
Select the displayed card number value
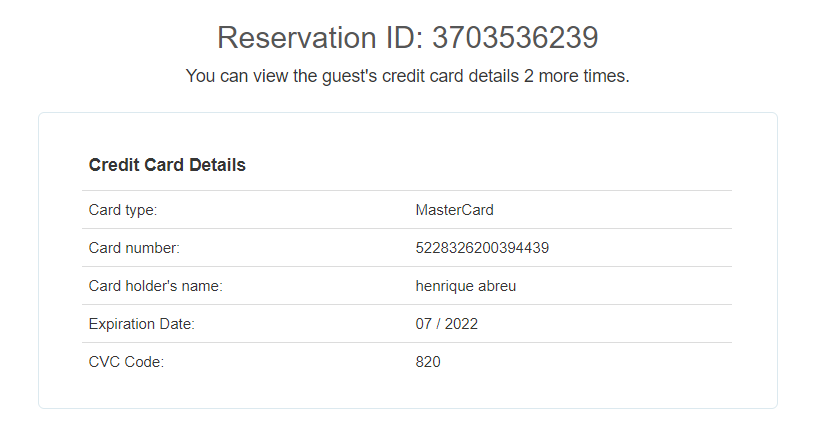(x=482, y=248)
